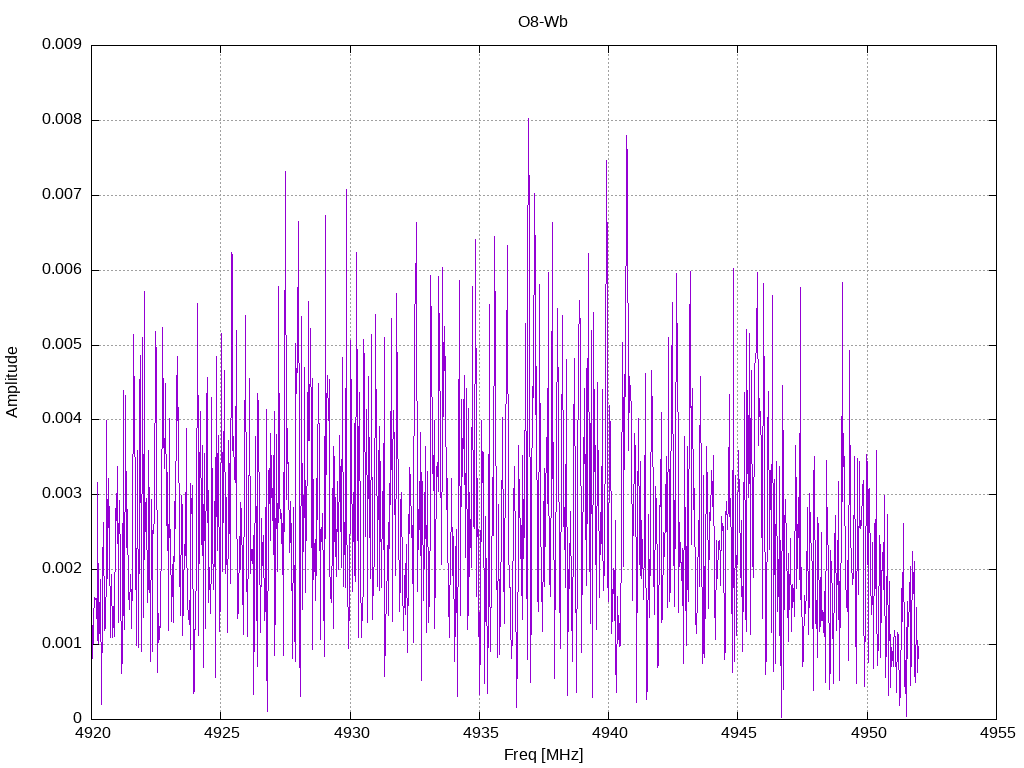Image resolution: width=1024 pixels, height=768 pixels.
Task: Click the 0.007 y-axis tick label
Action: (62, 195)
